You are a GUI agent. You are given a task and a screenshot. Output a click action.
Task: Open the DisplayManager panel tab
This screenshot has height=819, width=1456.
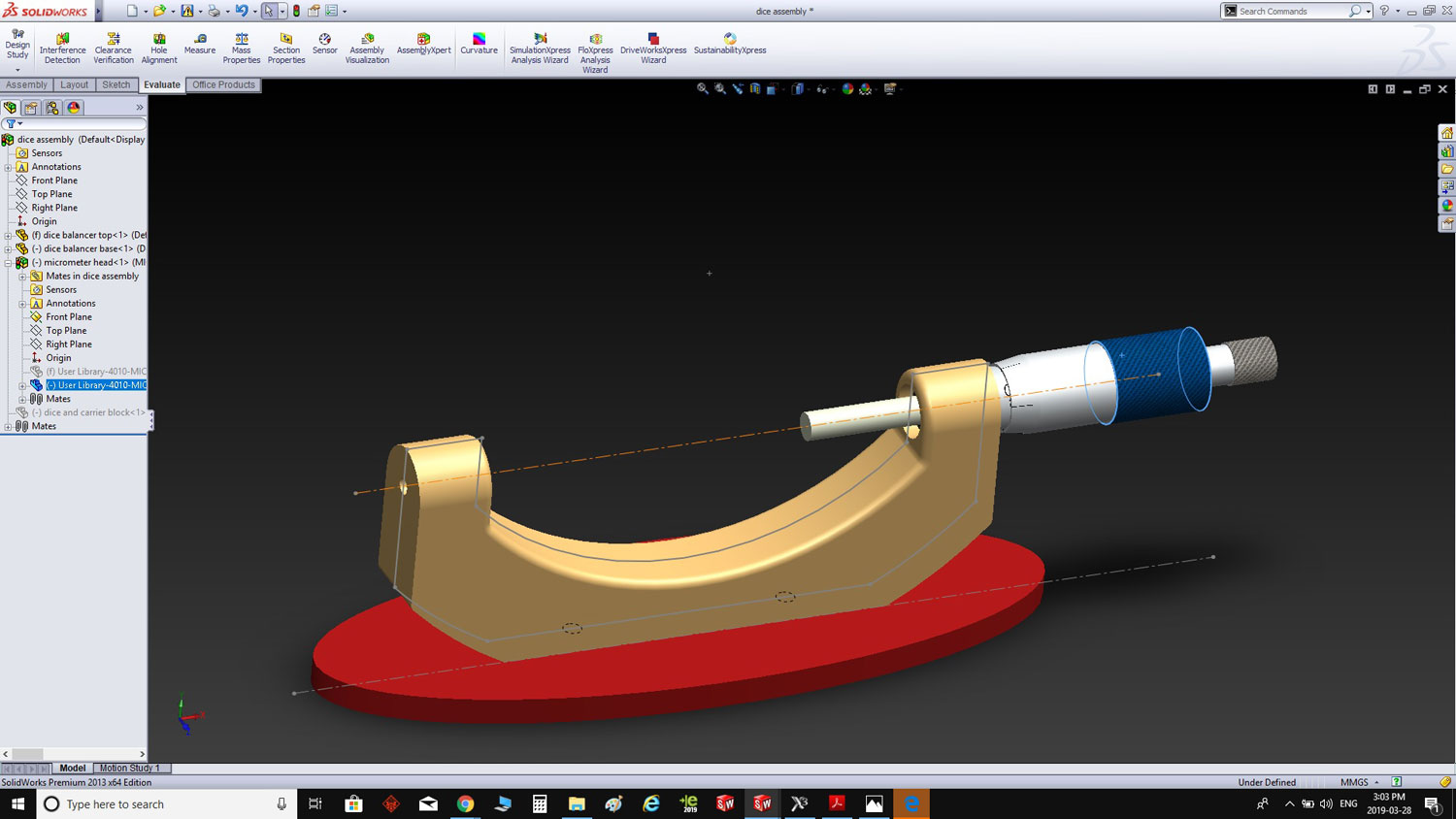pyautogui.click(x=74, y=108)
